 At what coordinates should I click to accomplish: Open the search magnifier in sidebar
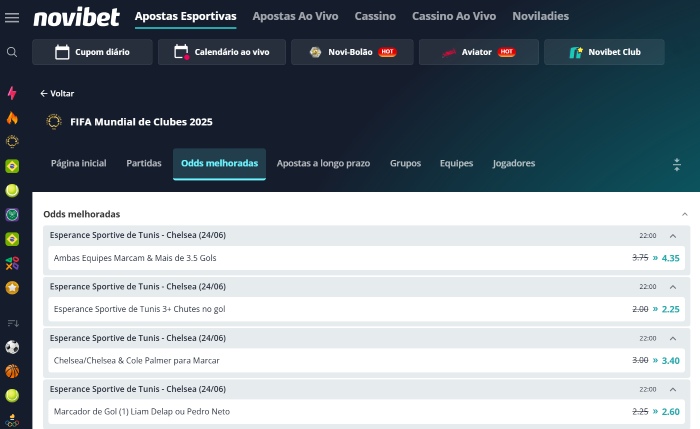click(x=12, y=52)
